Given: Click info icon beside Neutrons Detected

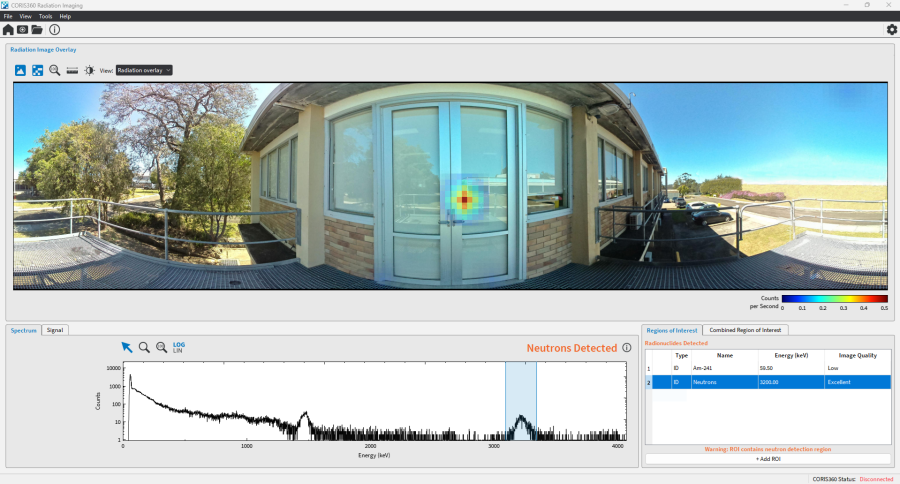Looking at the screenshot, I should point(627,348).
